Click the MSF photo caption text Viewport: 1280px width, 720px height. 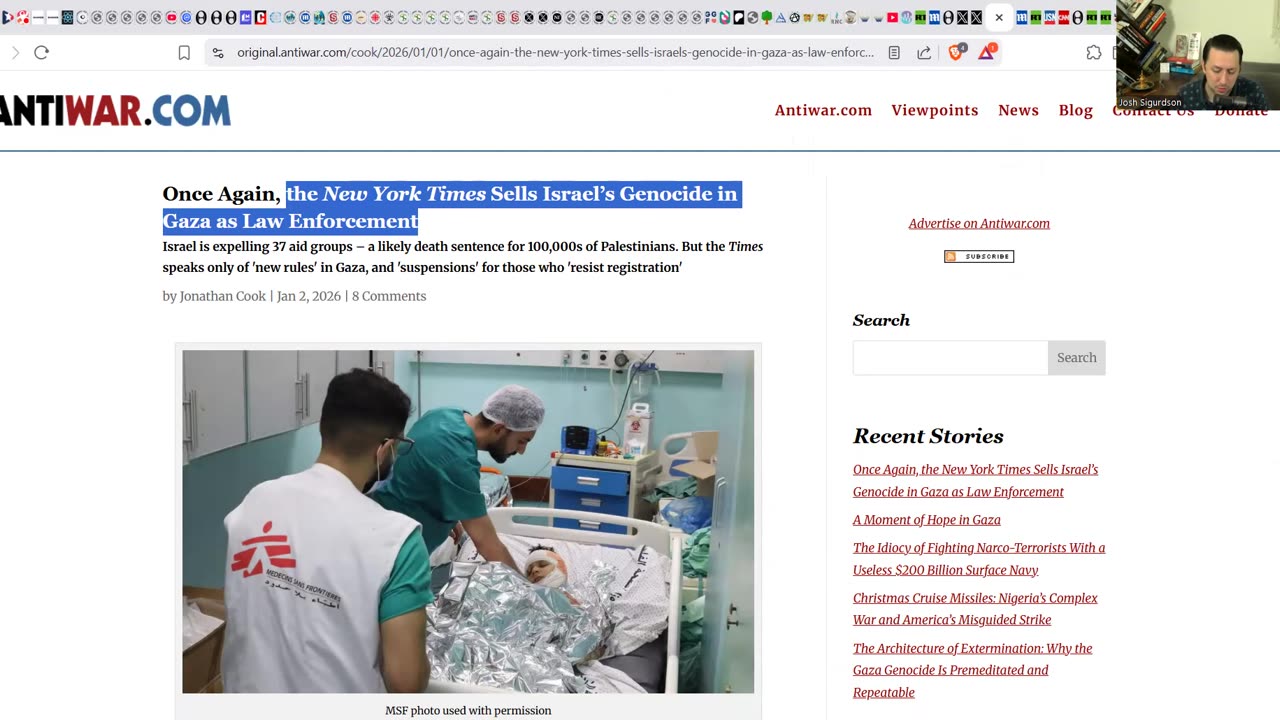pyautogui.click(x=468, y=710)
